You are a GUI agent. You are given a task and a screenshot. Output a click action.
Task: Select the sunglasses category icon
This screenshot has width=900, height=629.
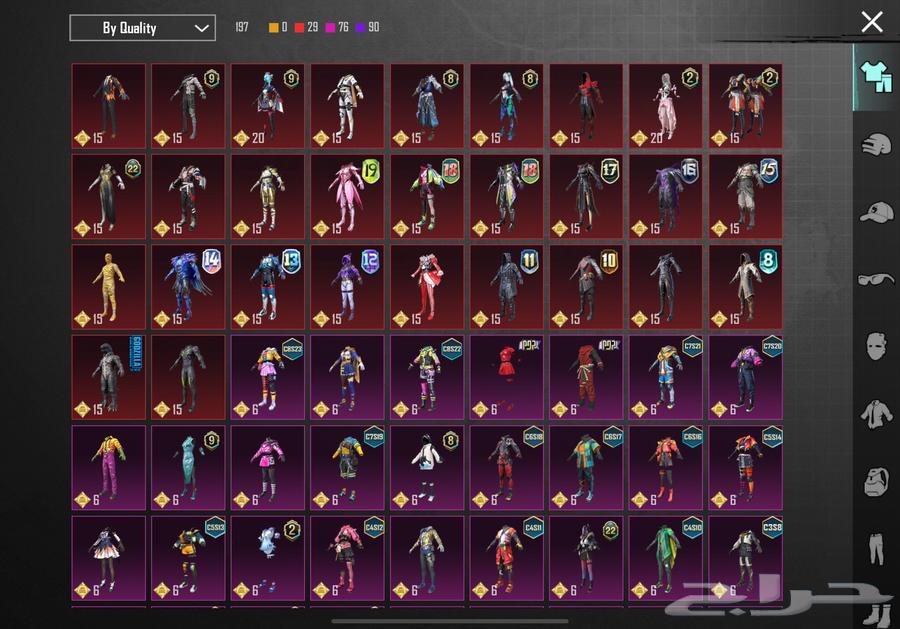[876, 279]
